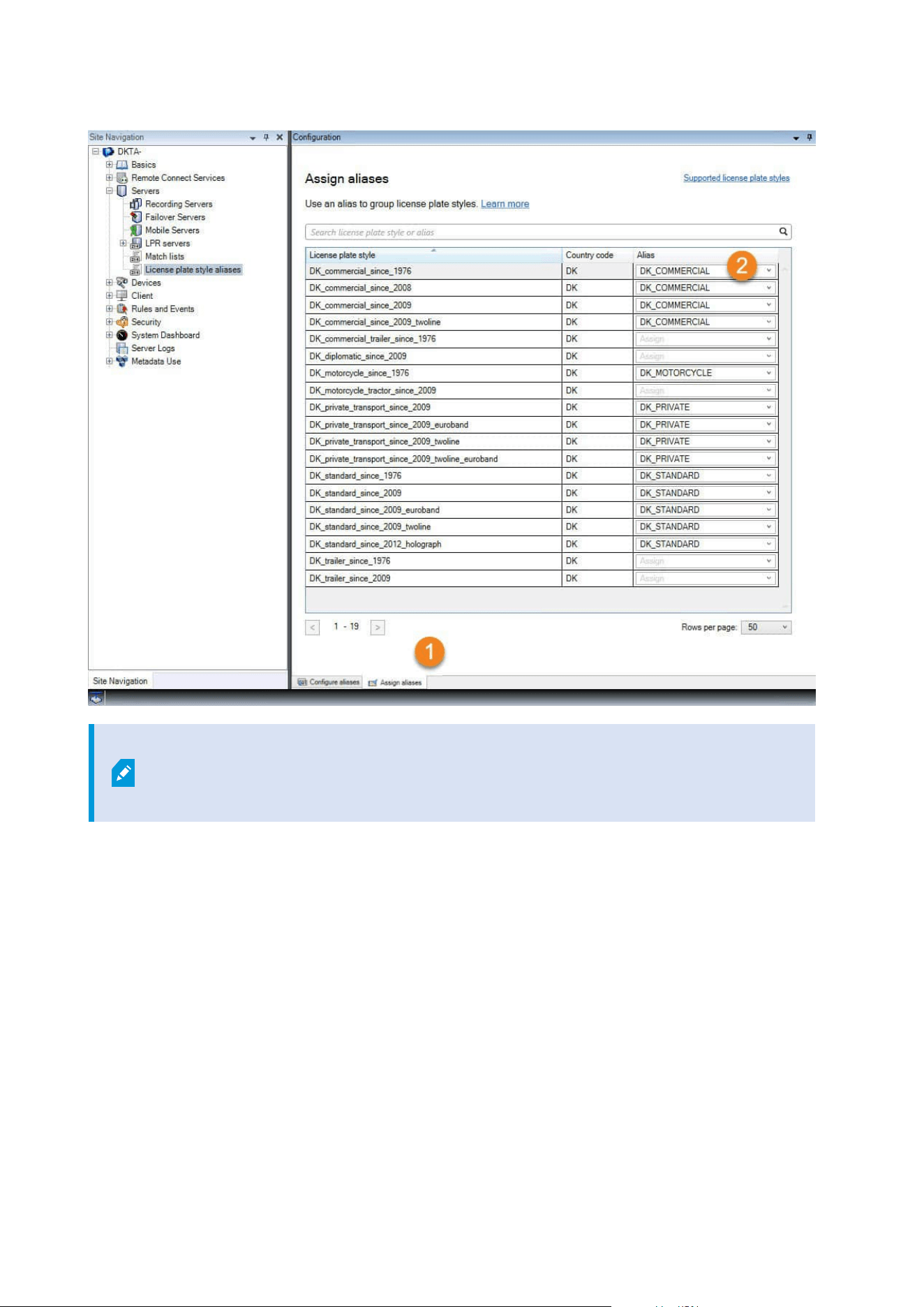Click the Basics book icon
The image size is (924, 1307).
pyautogui.click(x=122, y=165)
